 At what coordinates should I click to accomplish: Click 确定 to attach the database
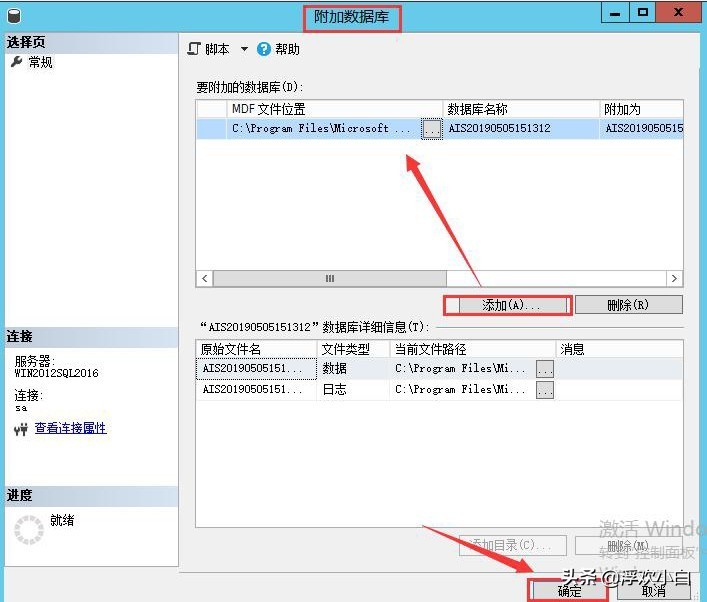tap(569, 590)
